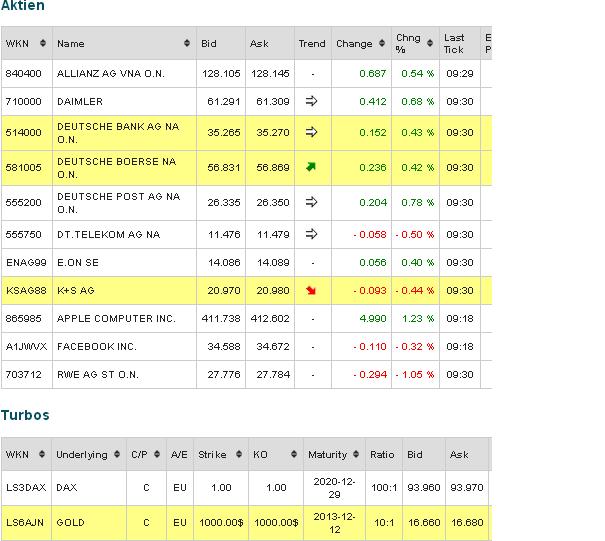Image resolution: width=605 pixels, height=541 pixels.
Task: Sort Aktien table by Change sort arrows
Action: point(382,43)
